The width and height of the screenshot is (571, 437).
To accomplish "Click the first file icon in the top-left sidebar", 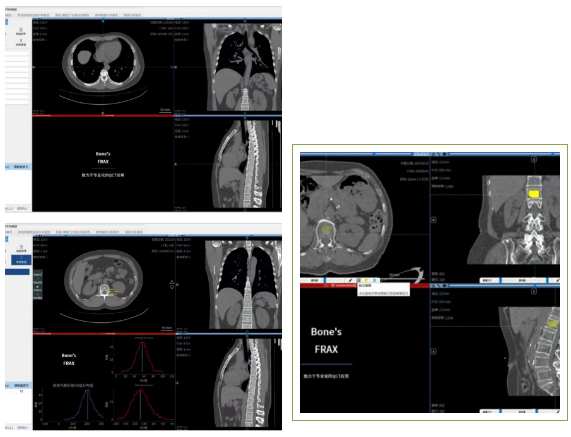I will (x=21, y=30).
